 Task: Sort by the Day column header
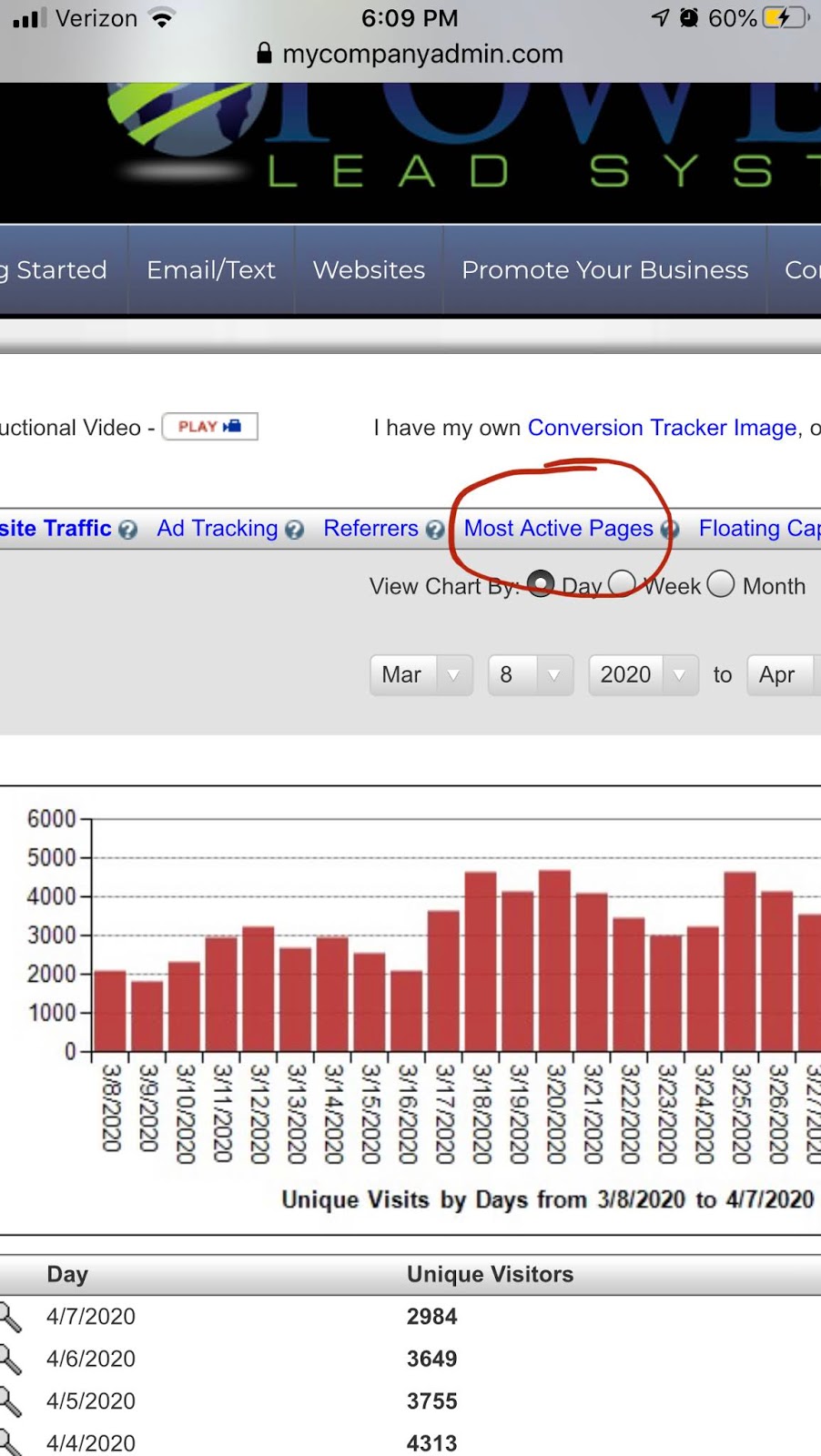coord(67,1274)
